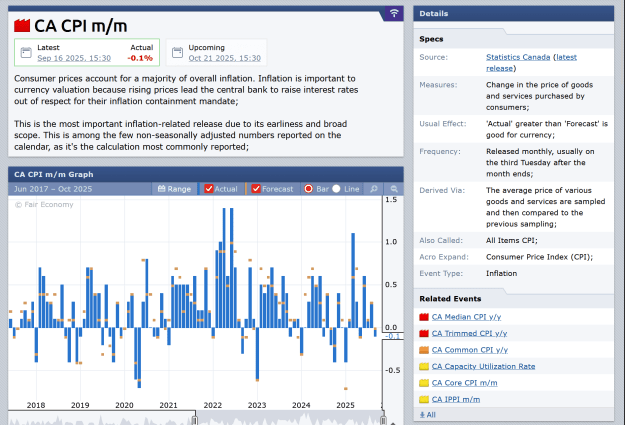625x425 pixels.
Task: Click orange folder icon beside CA Common CPI y/y
Action: point(424,350)
